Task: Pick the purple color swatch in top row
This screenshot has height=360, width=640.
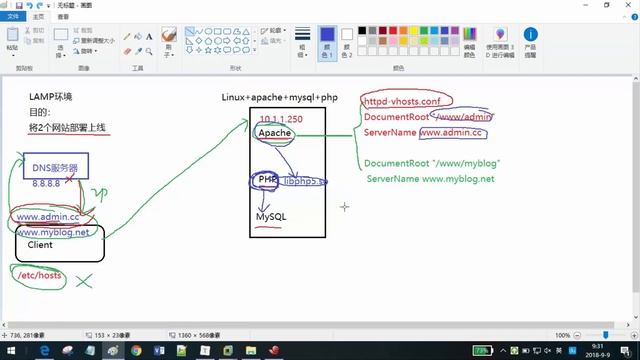Action: pos(455,31)
